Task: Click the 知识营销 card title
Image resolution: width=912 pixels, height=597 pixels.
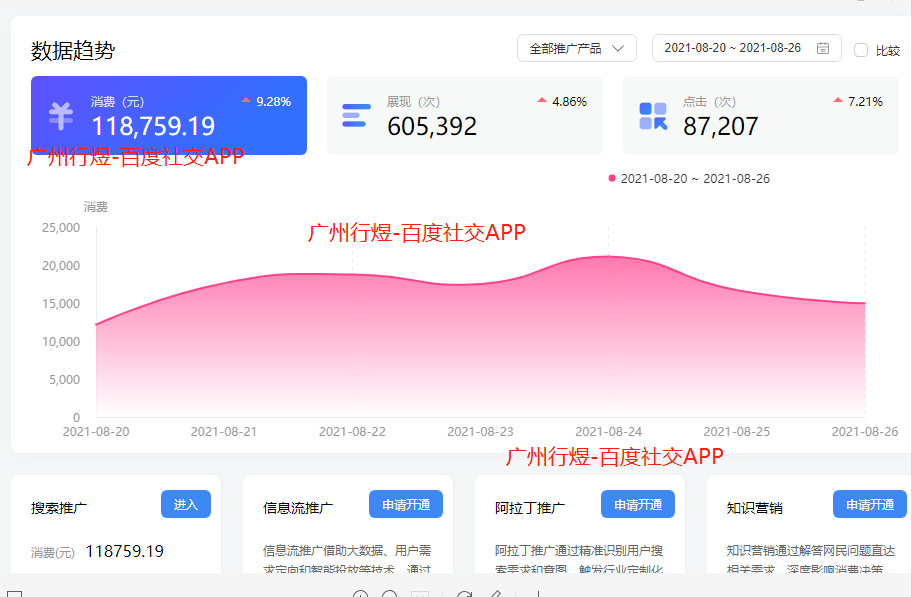Action: coord(754,508)
